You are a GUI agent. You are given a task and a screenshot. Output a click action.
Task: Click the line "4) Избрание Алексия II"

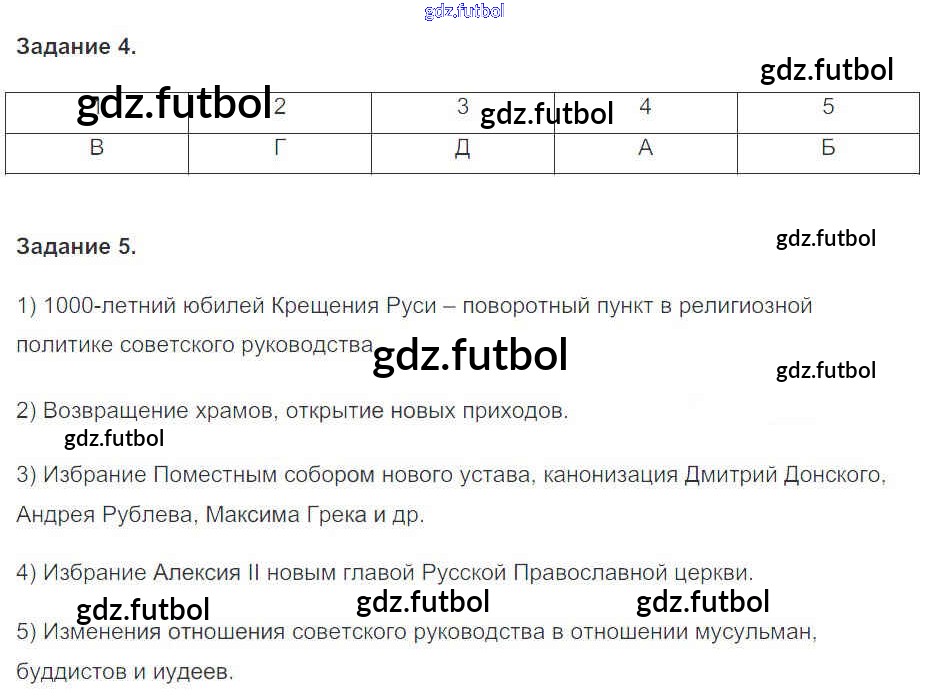(x=385, y=573)
